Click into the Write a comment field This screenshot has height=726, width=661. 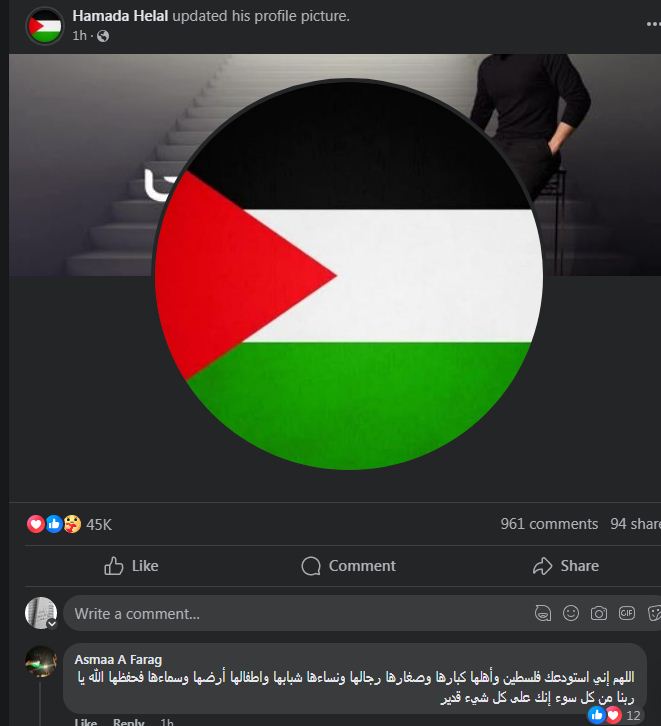pos(296,613)
